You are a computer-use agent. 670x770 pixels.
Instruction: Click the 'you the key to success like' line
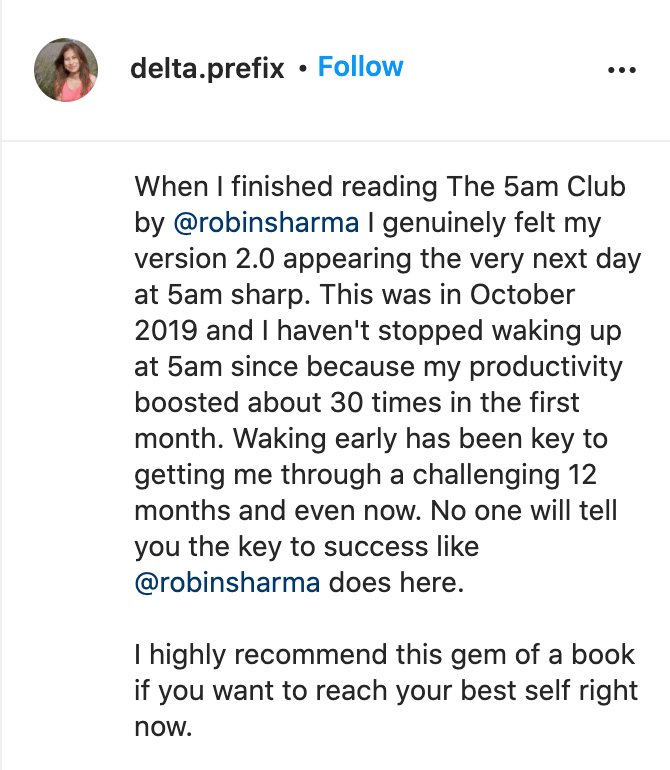(306, 547)
